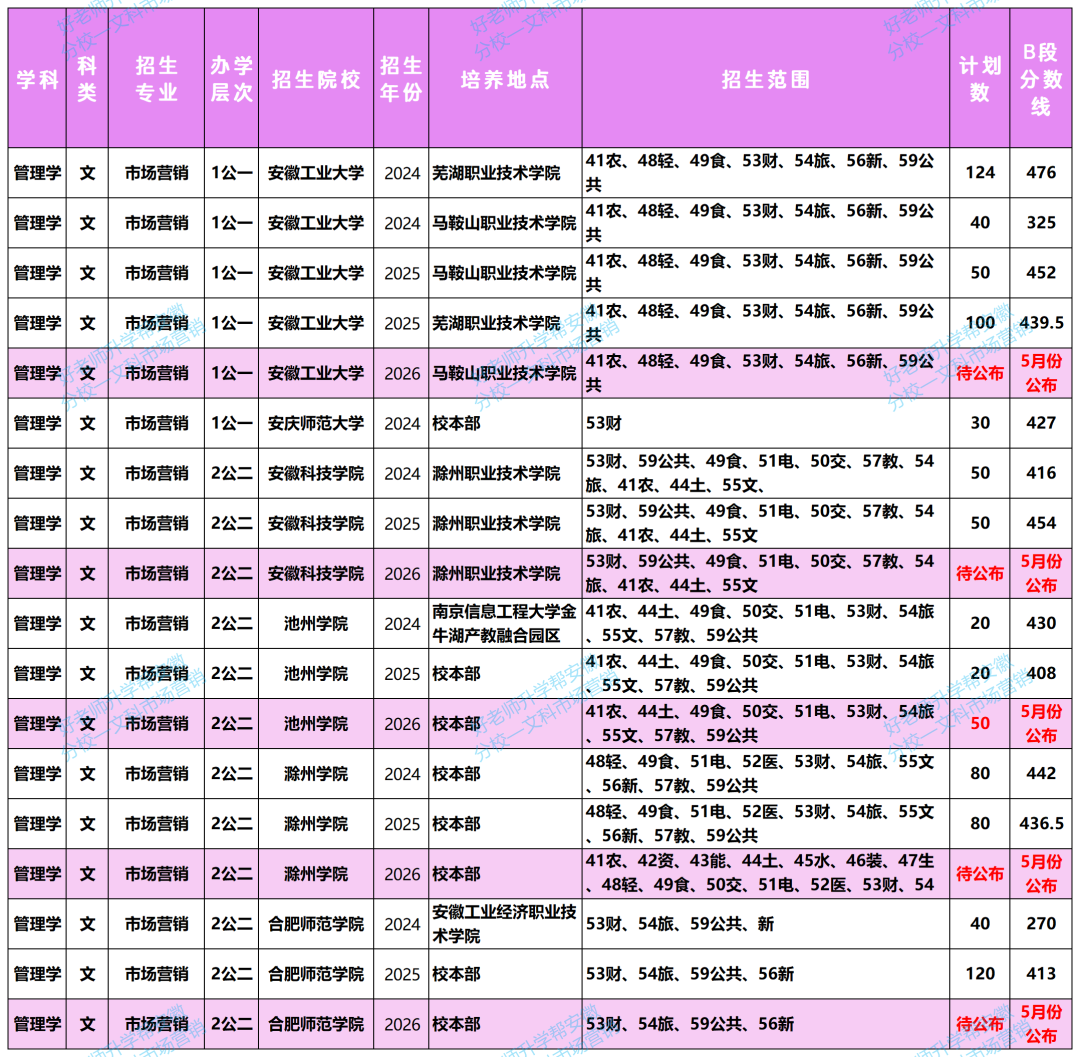Select the score cell 270

tap(1041, 923)
